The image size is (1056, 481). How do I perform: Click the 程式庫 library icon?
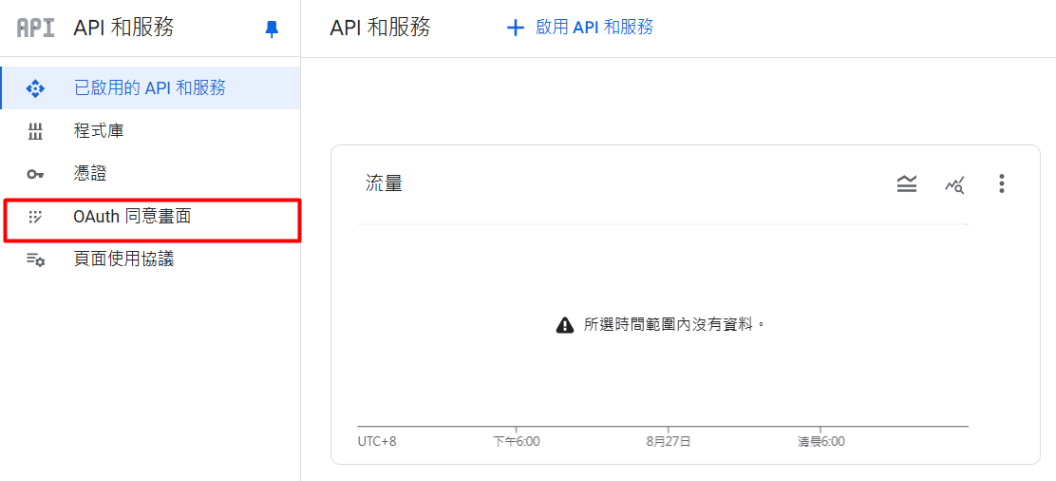point(35,132)
